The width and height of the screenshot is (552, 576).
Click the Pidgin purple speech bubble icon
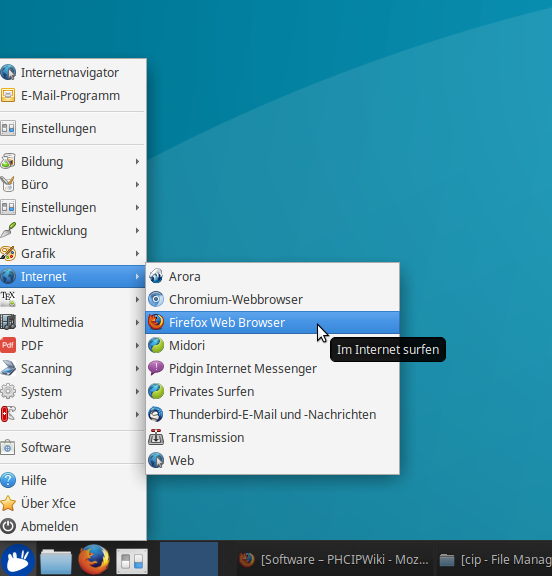pos(156,368)
